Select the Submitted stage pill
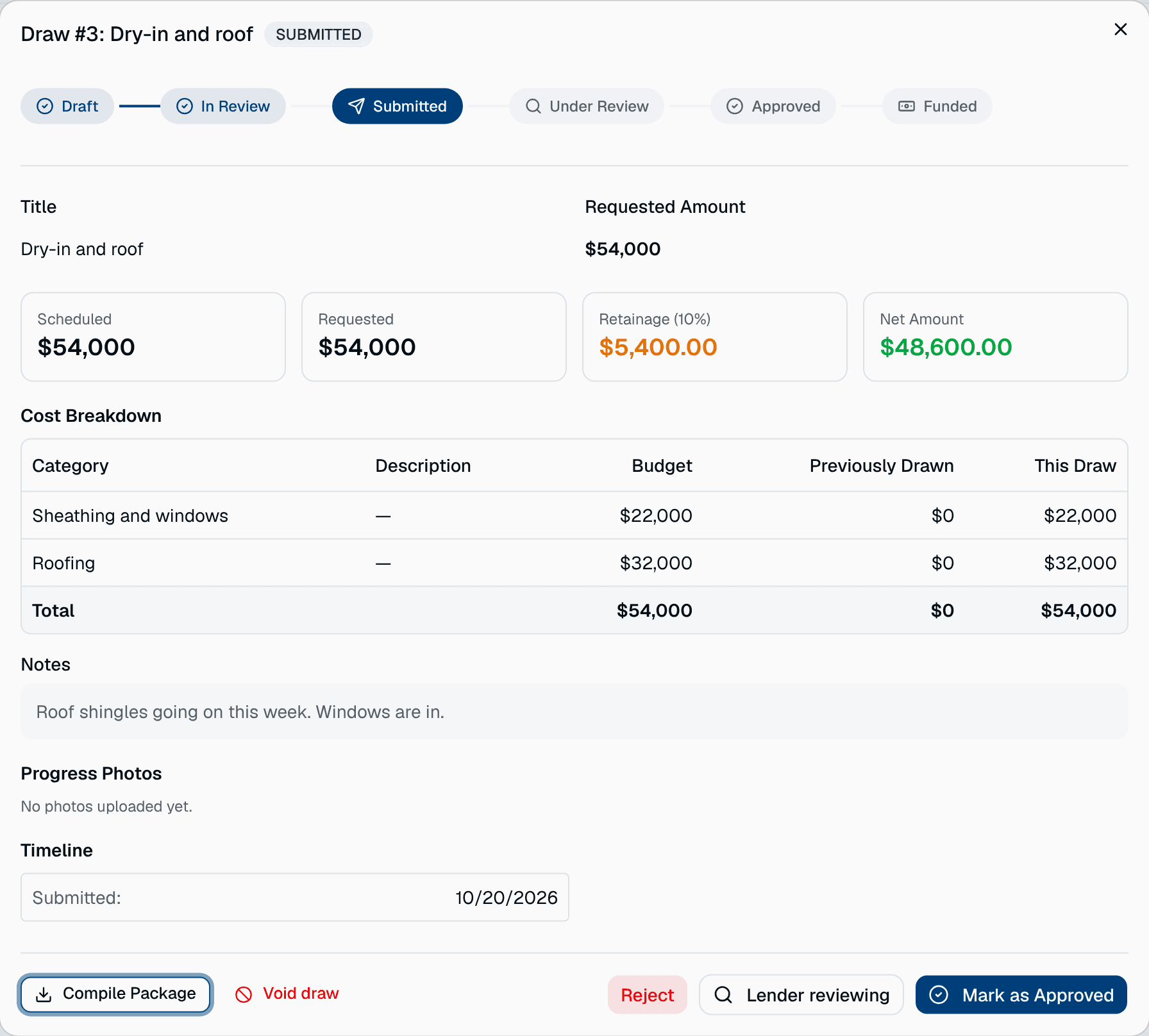This screenshot has height=1036, width=1149. 398,106
